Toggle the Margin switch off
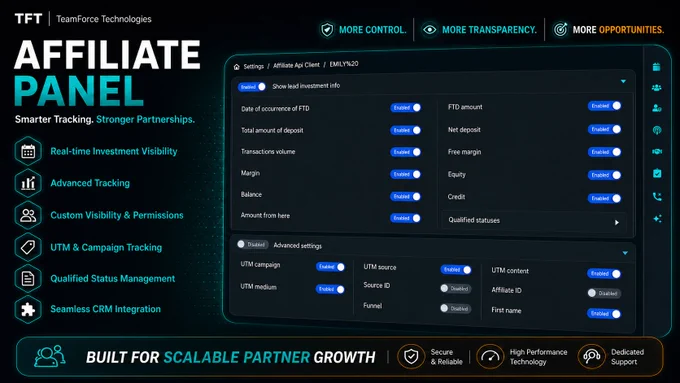The width and height of the screenshot is (680, 383). 405,174
